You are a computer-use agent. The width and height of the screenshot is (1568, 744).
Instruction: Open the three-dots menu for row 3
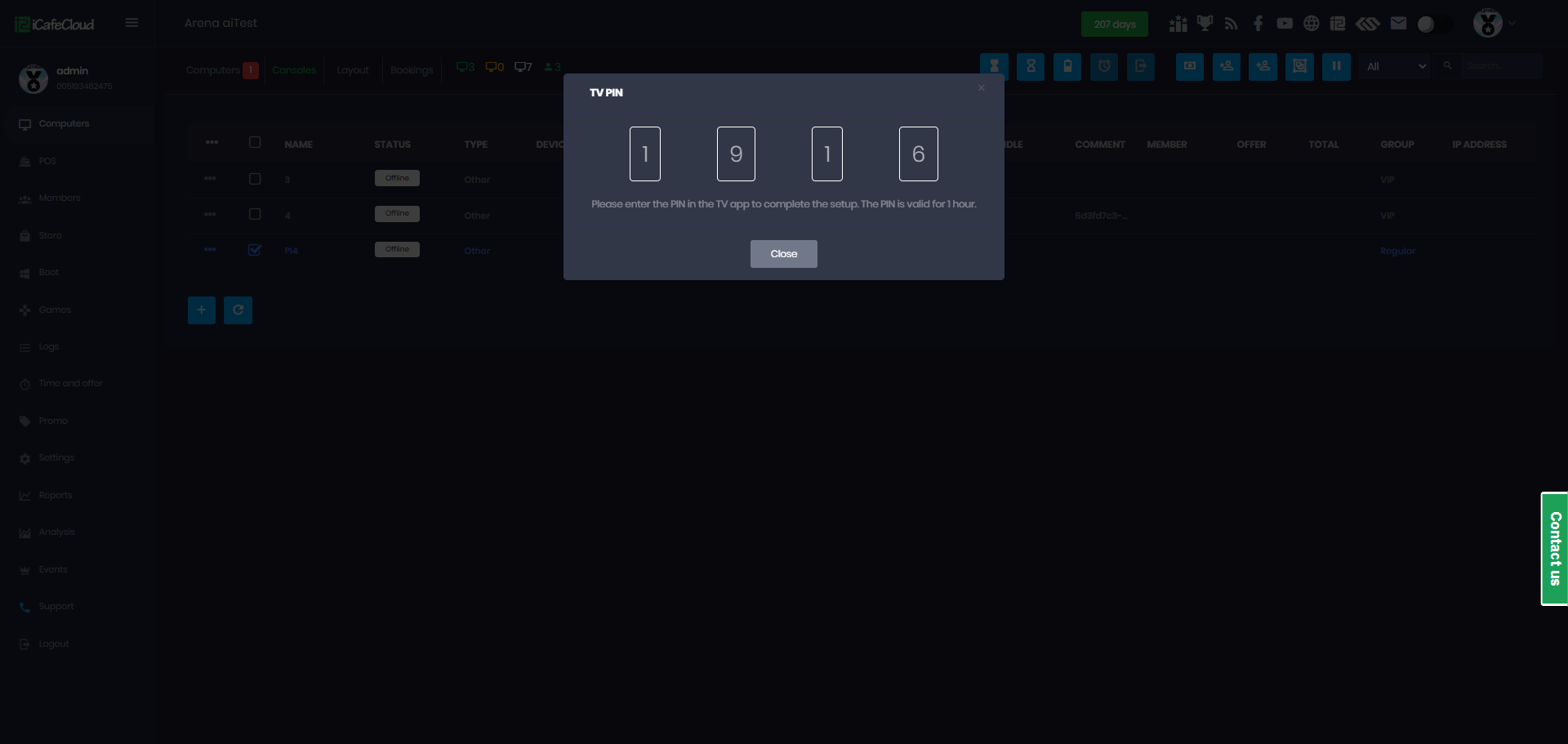point(211,178)
